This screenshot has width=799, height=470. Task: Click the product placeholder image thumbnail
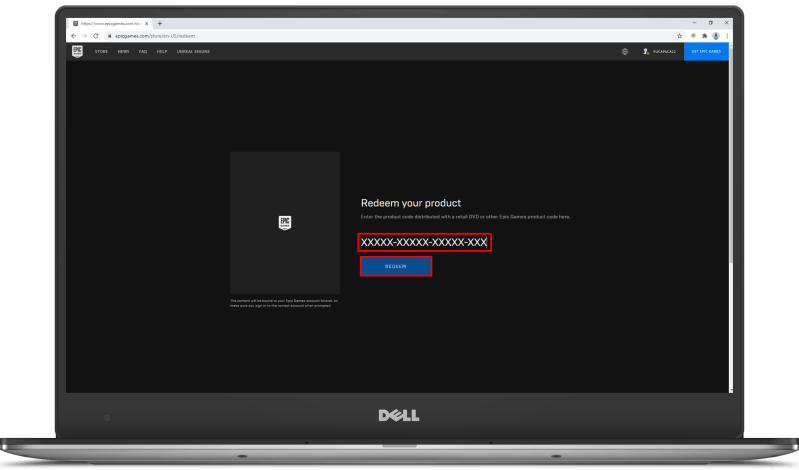[285, 222]
